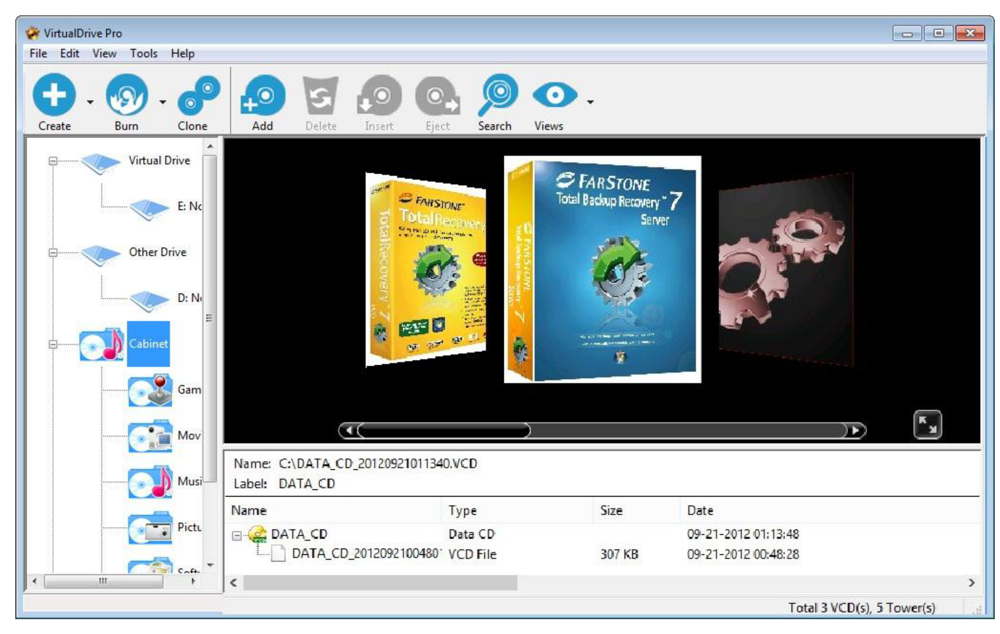Click the 307 KB size value

(619, 555)
